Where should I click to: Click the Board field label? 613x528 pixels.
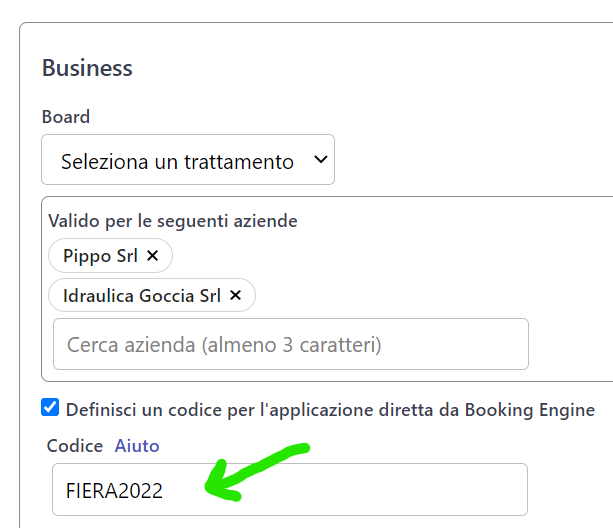click(66, 117)
